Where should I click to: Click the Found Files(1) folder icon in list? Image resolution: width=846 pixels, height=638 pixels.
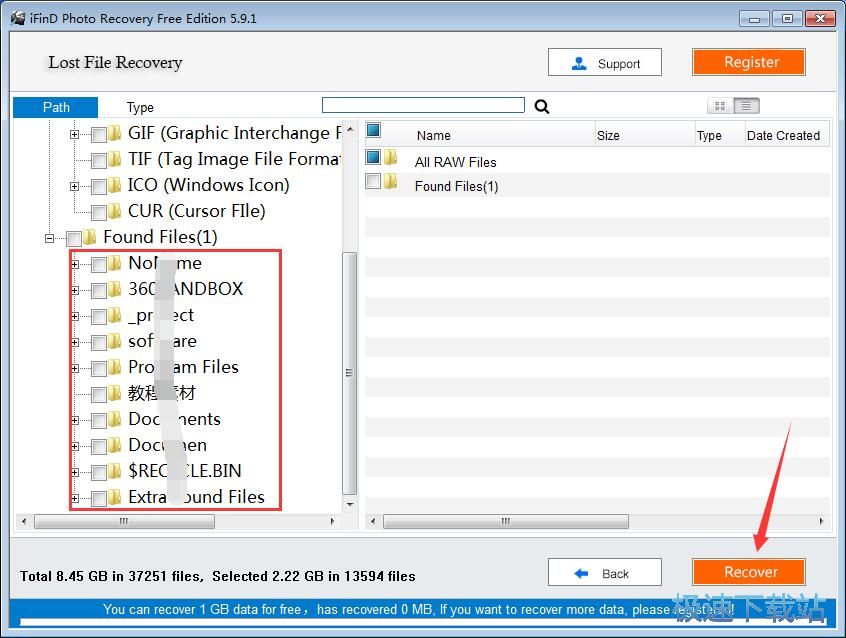point(391,183)
